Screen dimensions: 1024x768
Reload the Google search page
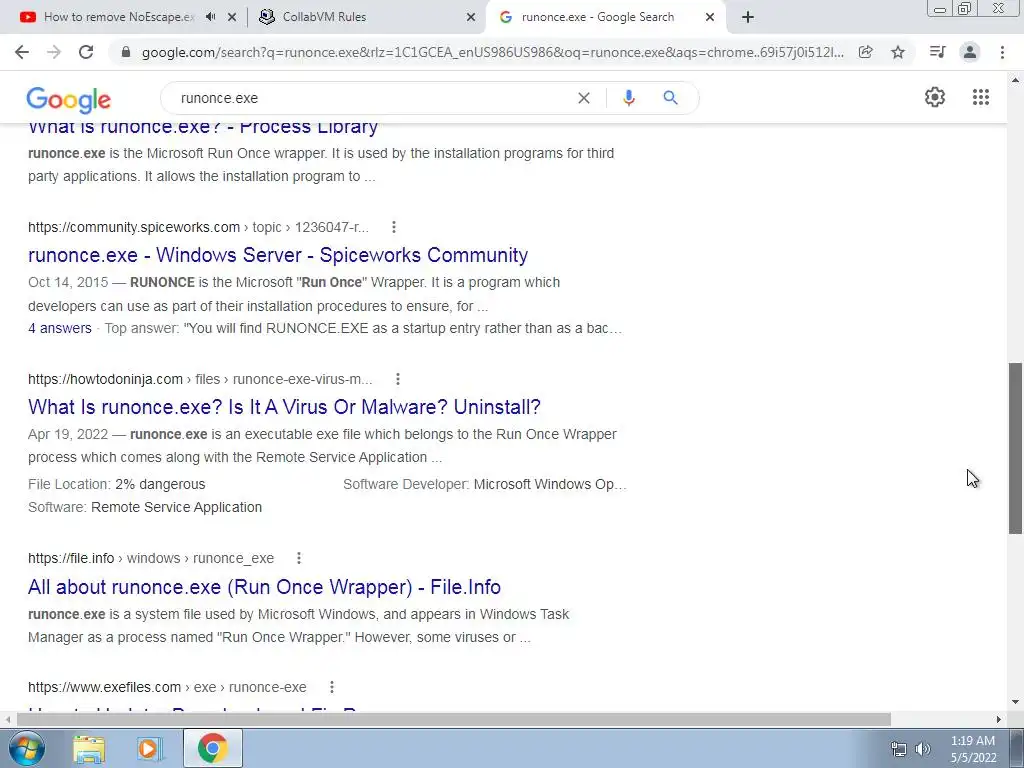[x=86, y=52]
